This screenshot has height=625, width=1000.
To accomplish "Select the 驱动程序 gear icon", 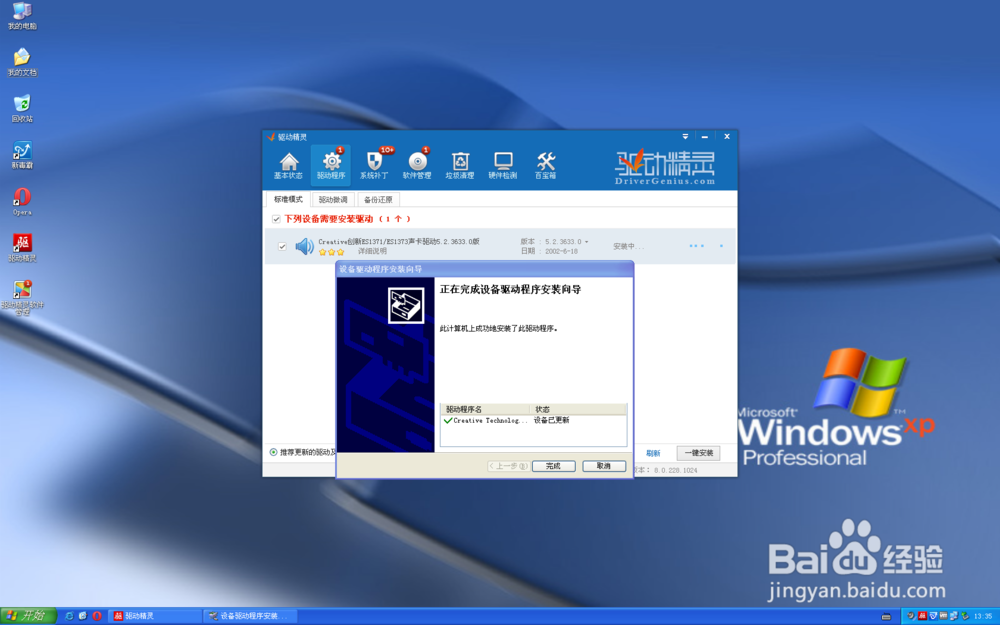I will (x=331, y=165).
